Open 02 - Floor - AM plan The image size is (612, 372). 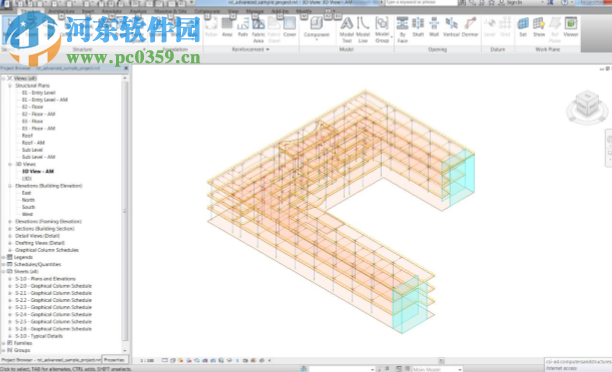[39, 114]
